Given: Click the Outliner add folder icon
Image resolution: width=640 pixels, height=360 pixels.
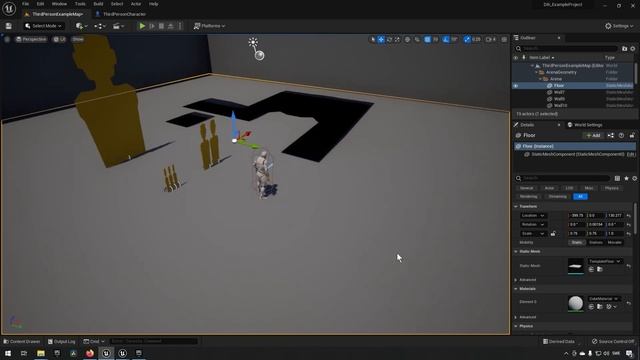Looking at the screenshot, I should click(624, 49).
